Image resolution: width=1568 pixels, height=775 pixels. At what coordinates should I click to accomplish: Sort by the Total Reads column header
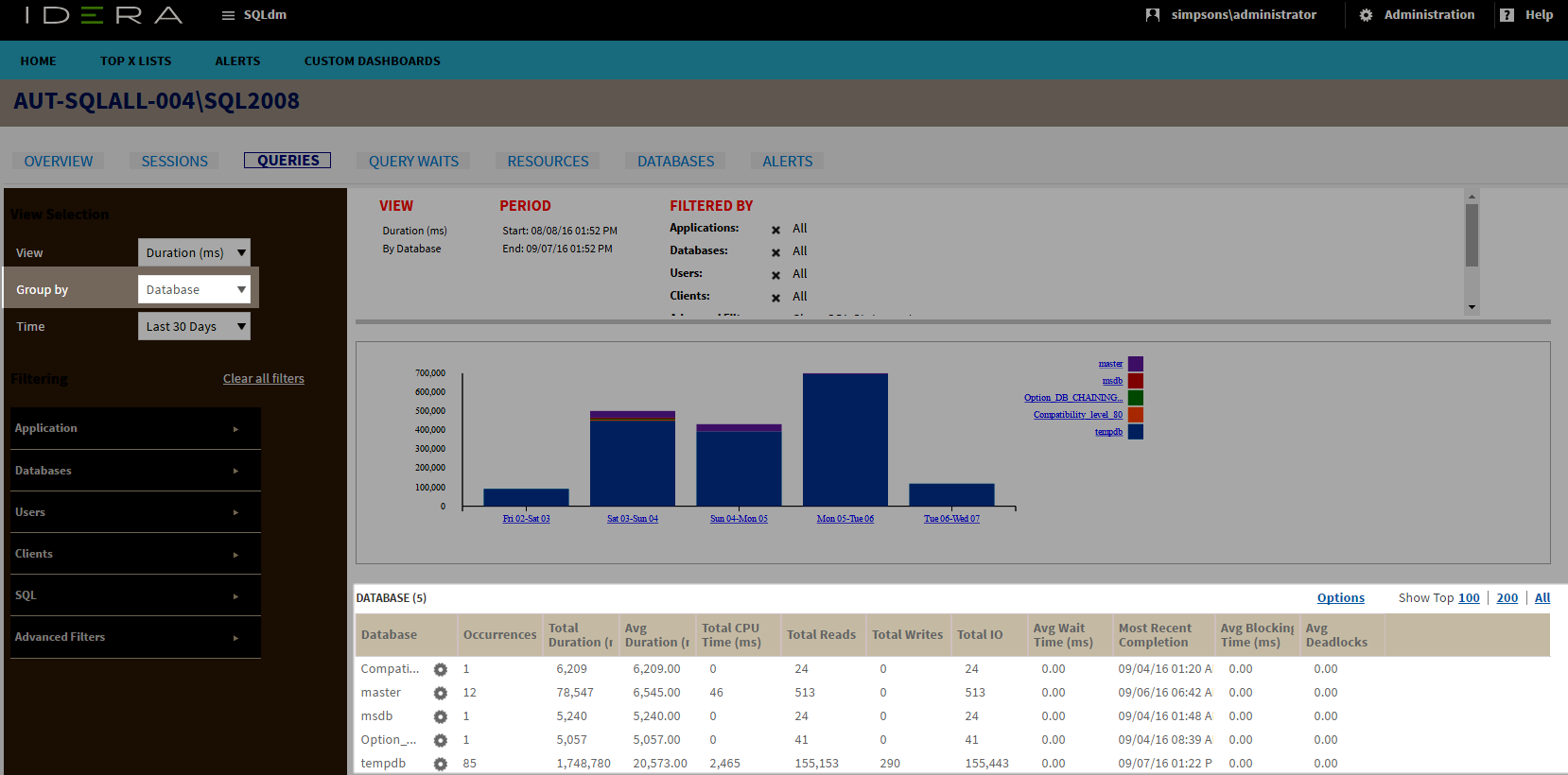(x=821, y=635)
